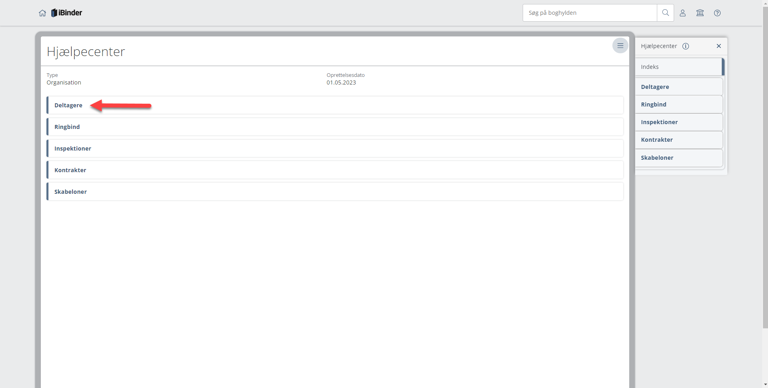Screen dimensions: 768x388
Task: Show info for the Hjælpecenter side panel
Action: (686, 46)
